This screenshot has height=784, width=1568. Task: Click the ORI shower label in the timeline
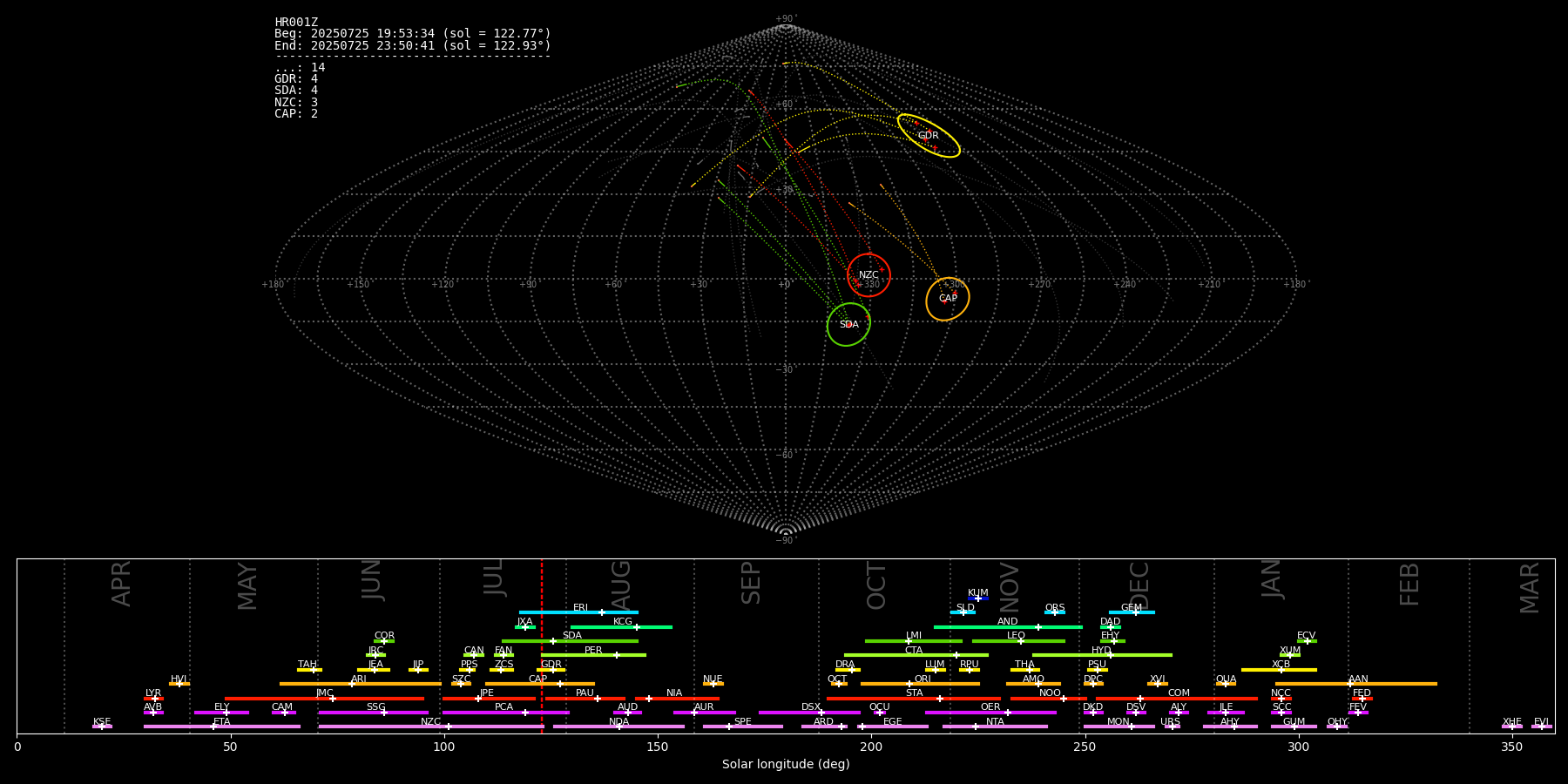[923, 679]
